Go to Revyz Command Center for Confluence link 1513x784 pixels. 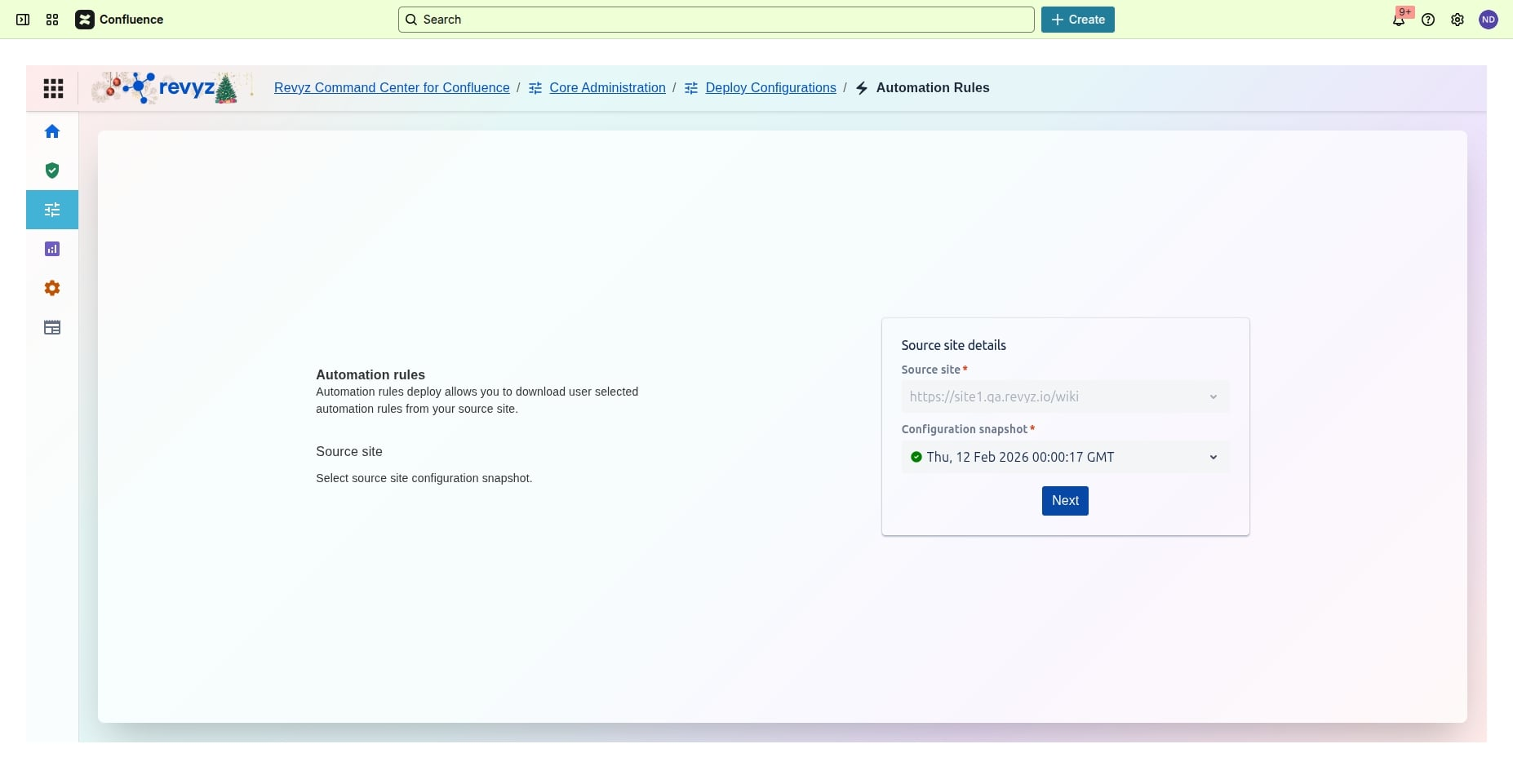(x=392, y=88)
